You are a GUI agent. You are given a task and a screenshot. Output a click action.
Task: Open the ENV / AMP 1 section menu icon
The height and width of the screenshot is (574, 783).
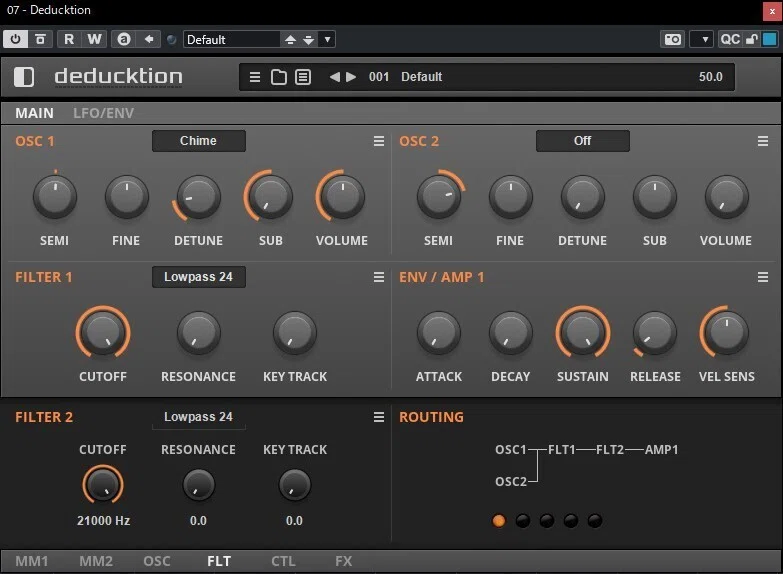[763, 277]
